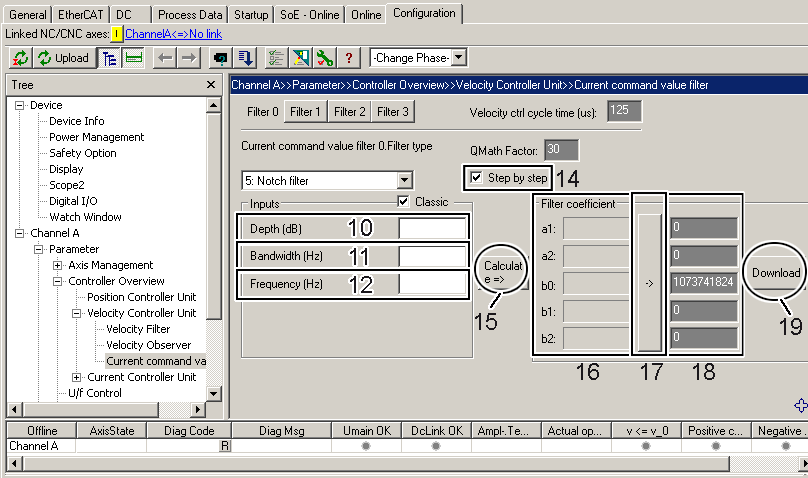Collapse the Device tree node
The height and width of the screenshot is (478, 808).
pos(20,105)
